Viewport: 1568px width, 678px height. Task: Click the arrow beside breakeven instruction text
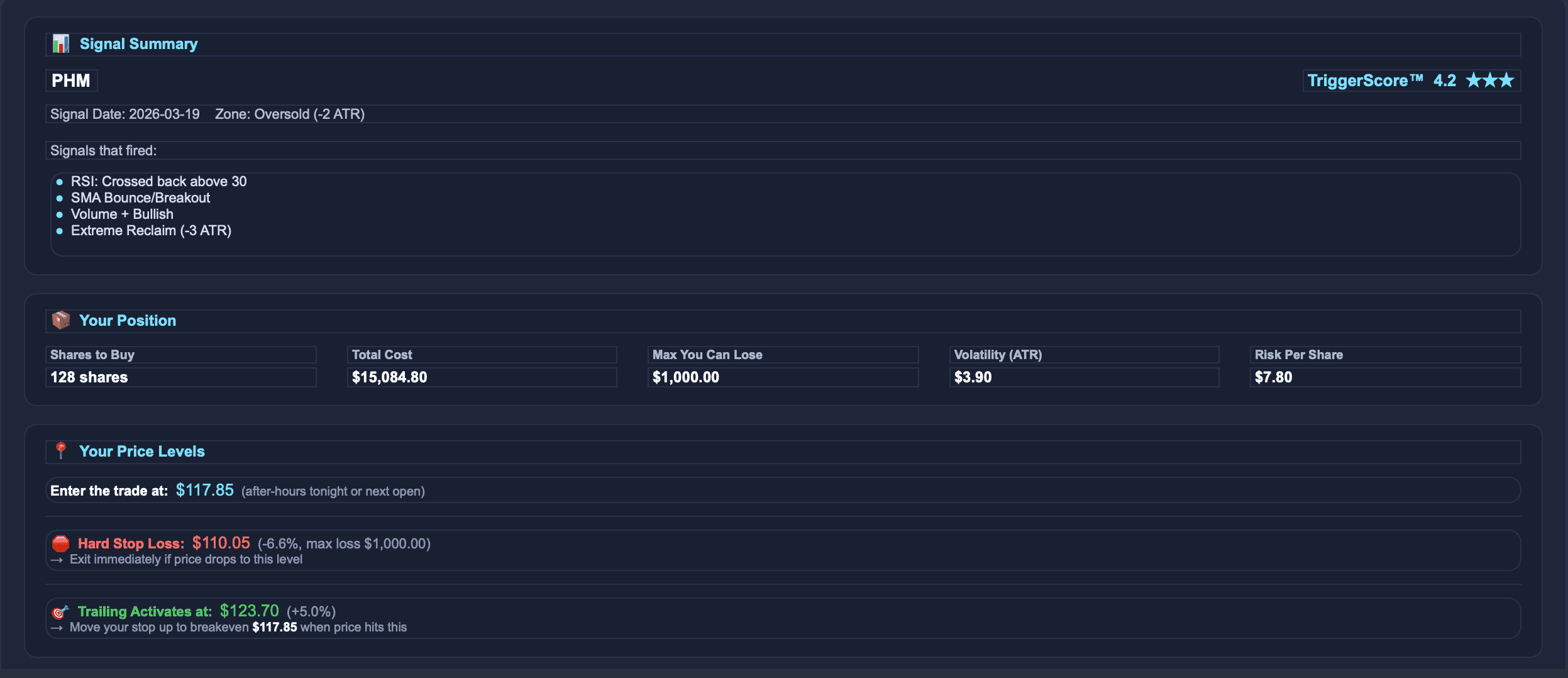tap(57, 627)
